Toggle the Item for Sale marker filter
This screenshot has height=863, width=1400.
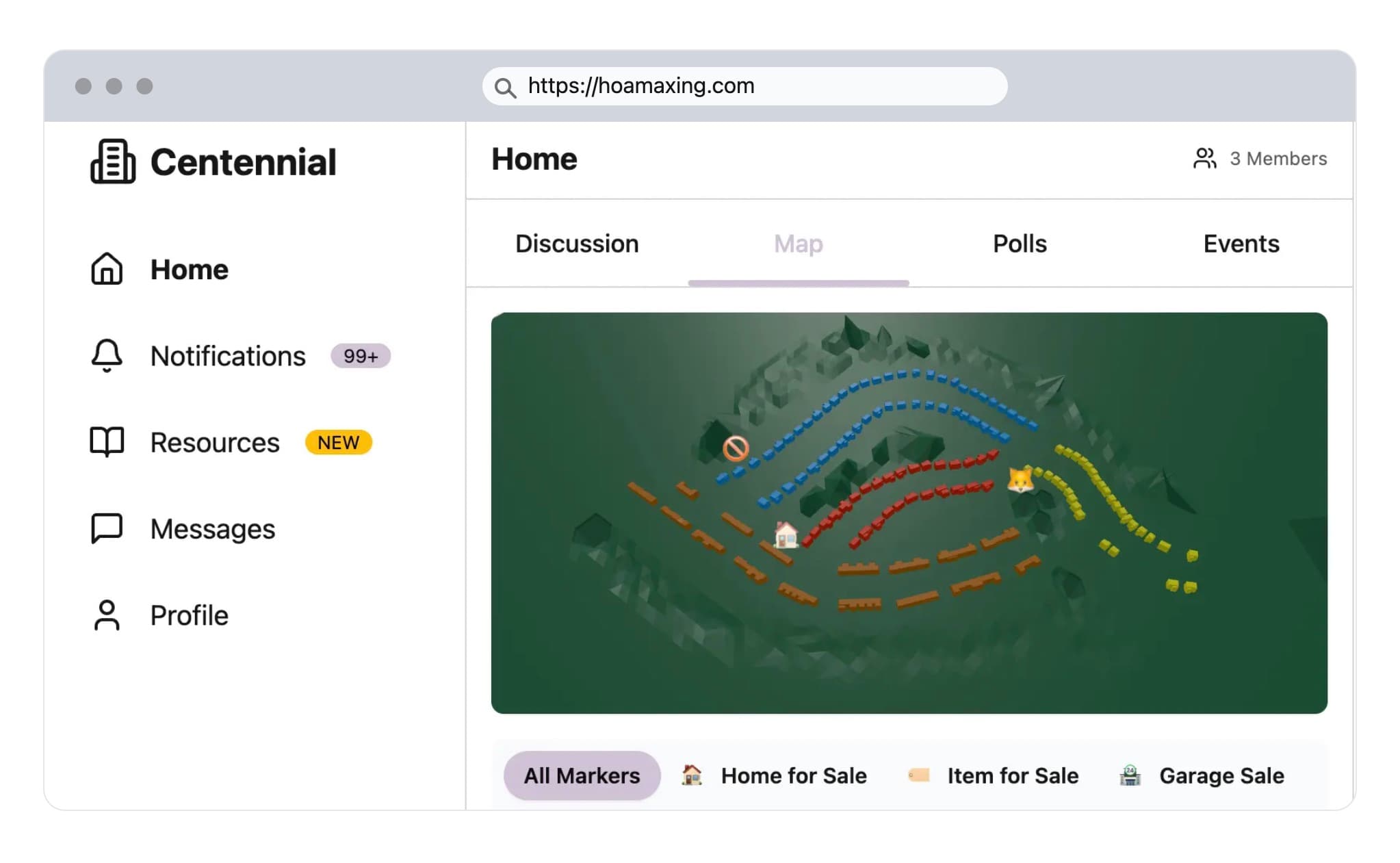tap(992, 775)
